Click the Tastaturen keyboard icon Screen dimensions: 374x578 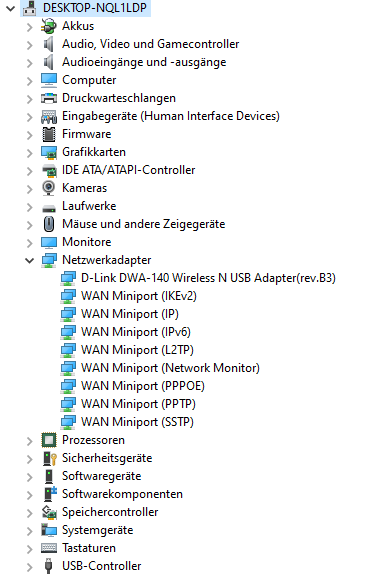[x=49, y=548]
